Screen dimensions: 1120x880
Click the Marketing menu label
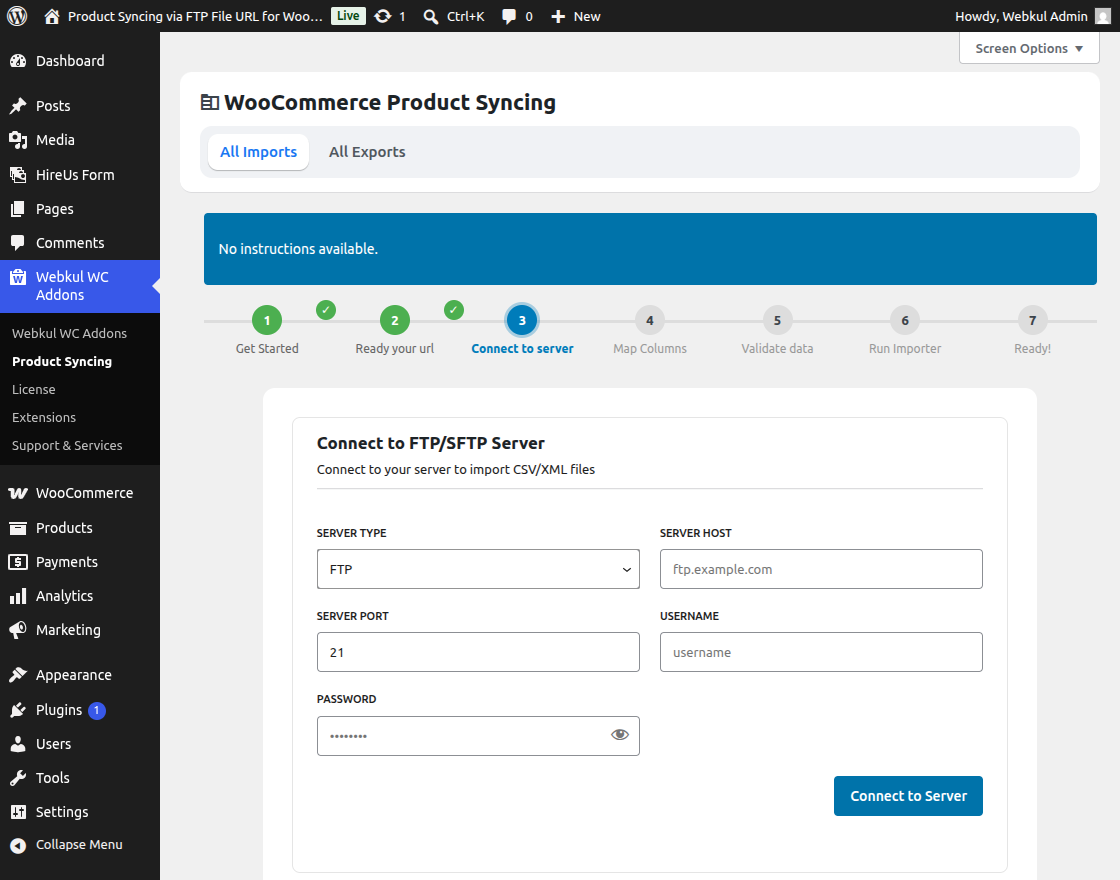(69, 630)
